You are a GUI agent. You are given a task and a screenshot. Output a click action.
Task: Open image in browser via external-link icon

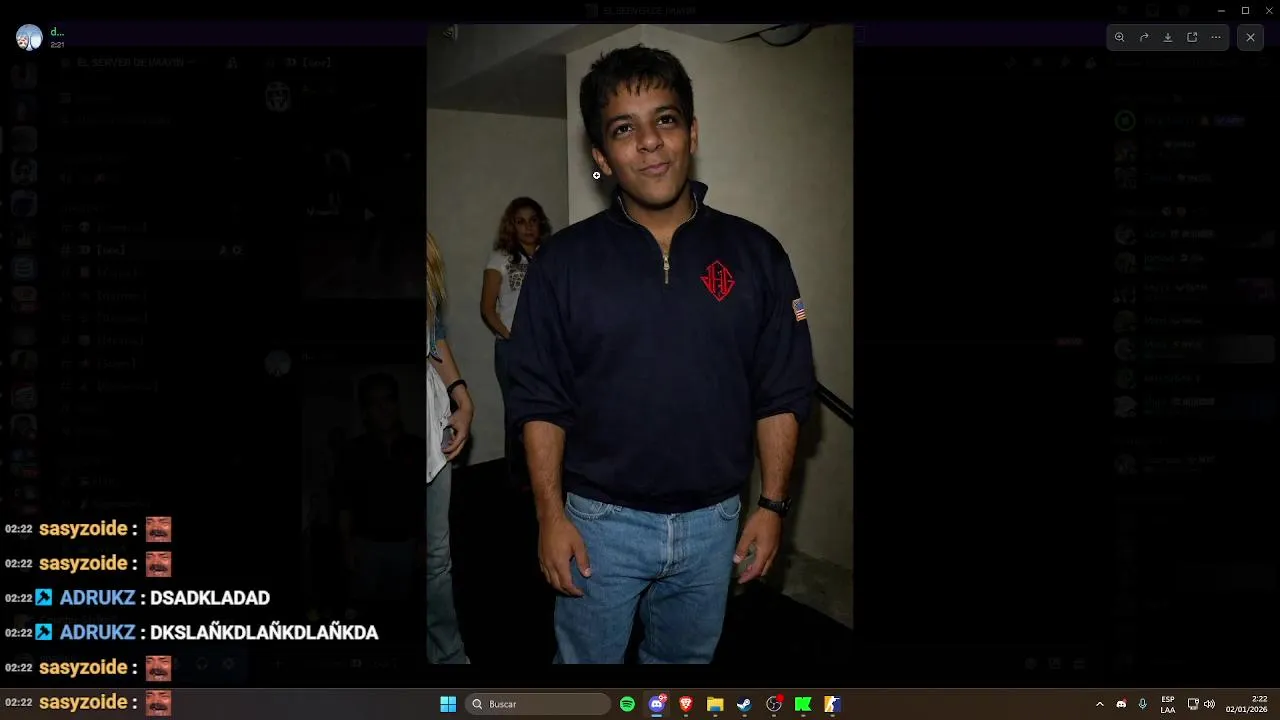click(1192, 37)
